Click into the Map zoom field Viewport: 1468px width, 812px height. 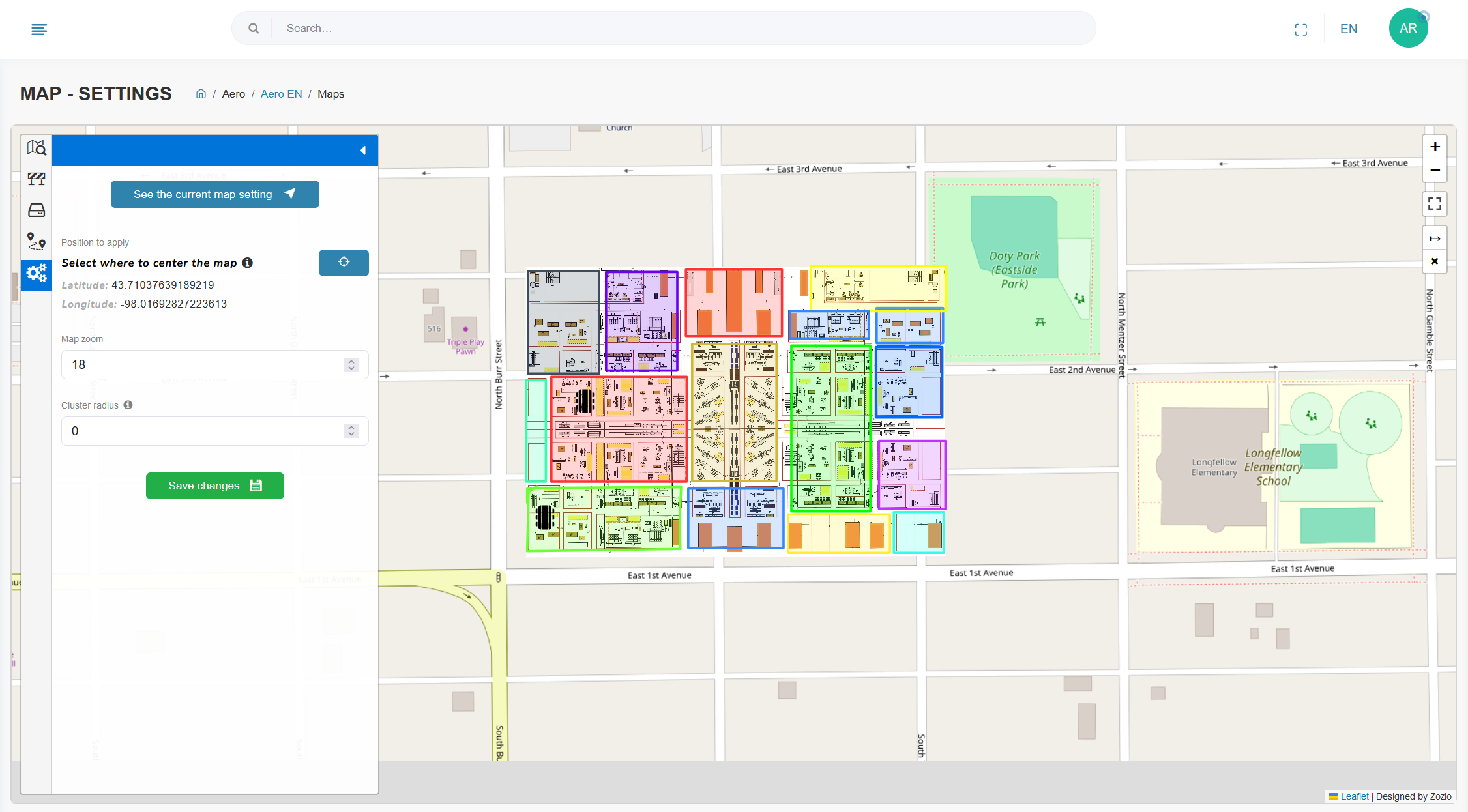(215, 364)
